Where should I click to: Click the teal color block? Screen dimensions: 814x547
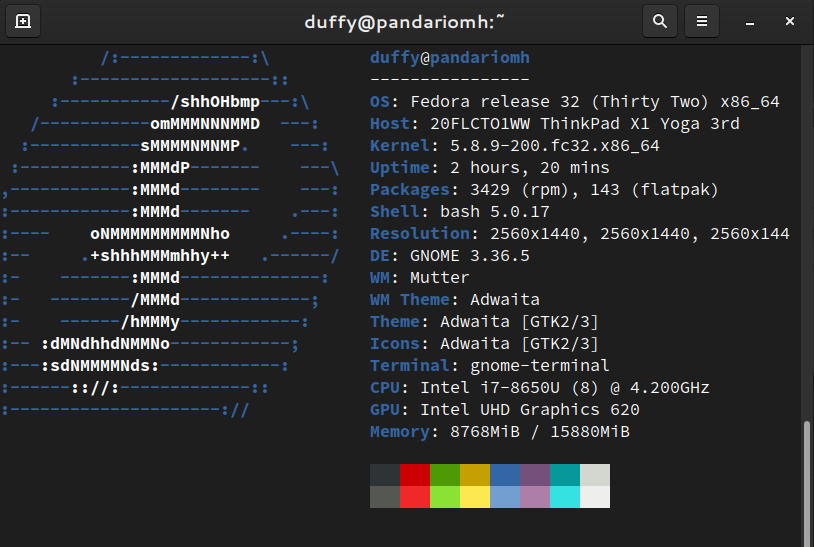[x=565, y=475]
